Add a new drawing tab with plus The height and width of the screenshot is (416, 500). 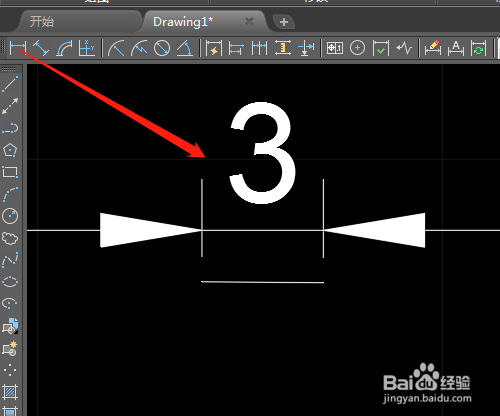coord(284,22)
